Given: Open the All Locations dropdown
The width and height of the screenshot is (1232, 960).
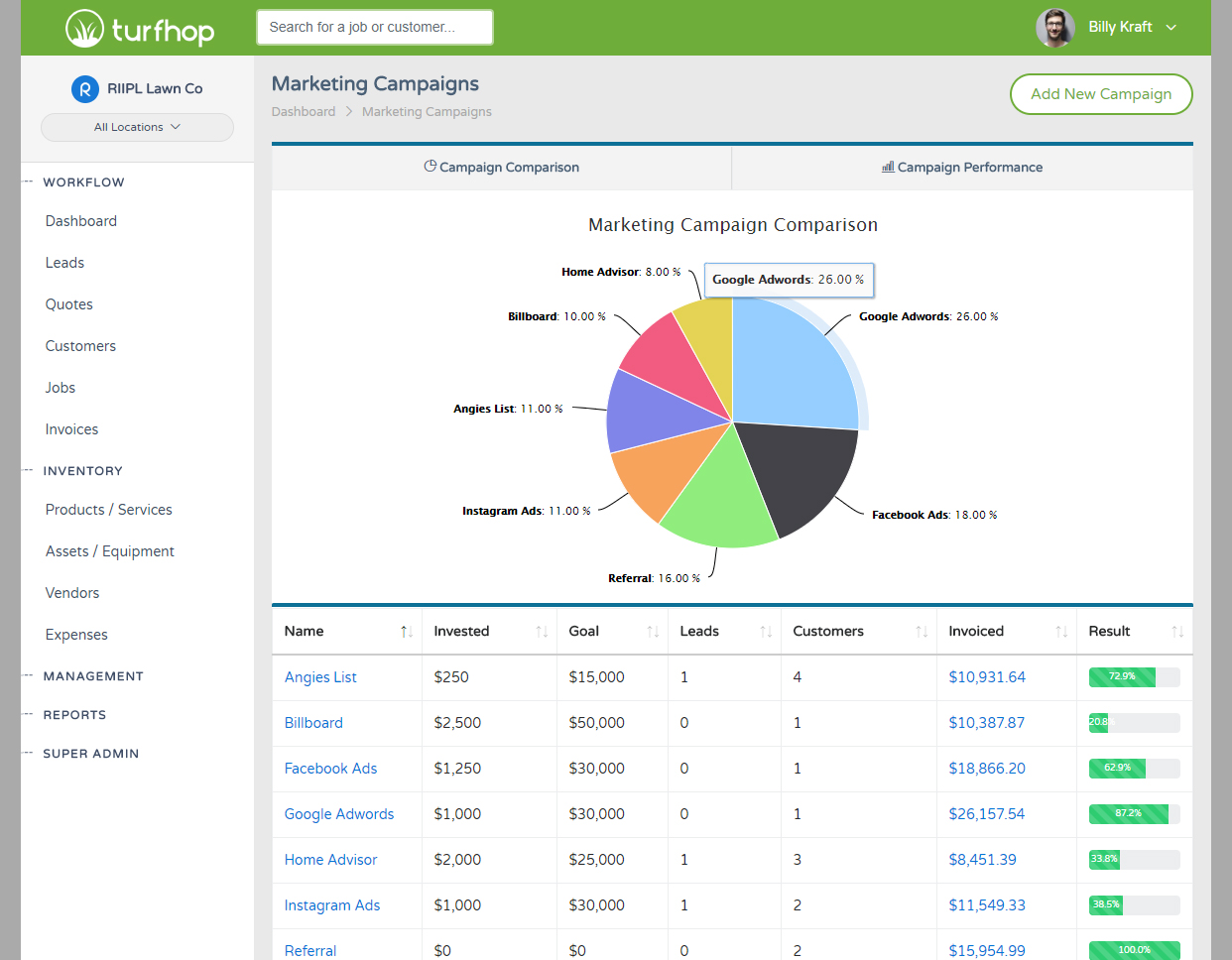Looking at the screenshot, I should (x=137, y=127).
